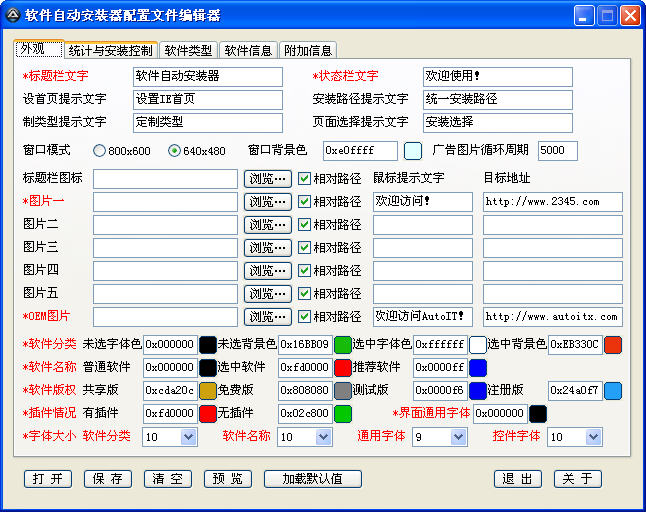Click the 状态栏文字 input field
646x512 pixels.
tap(498, 77)
